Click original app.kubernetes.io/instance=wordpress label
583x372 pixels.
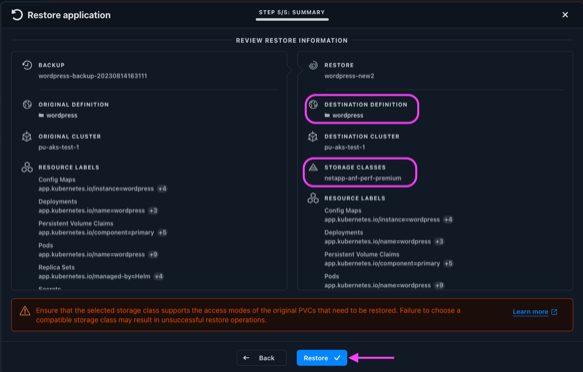(x=96, y=189)
